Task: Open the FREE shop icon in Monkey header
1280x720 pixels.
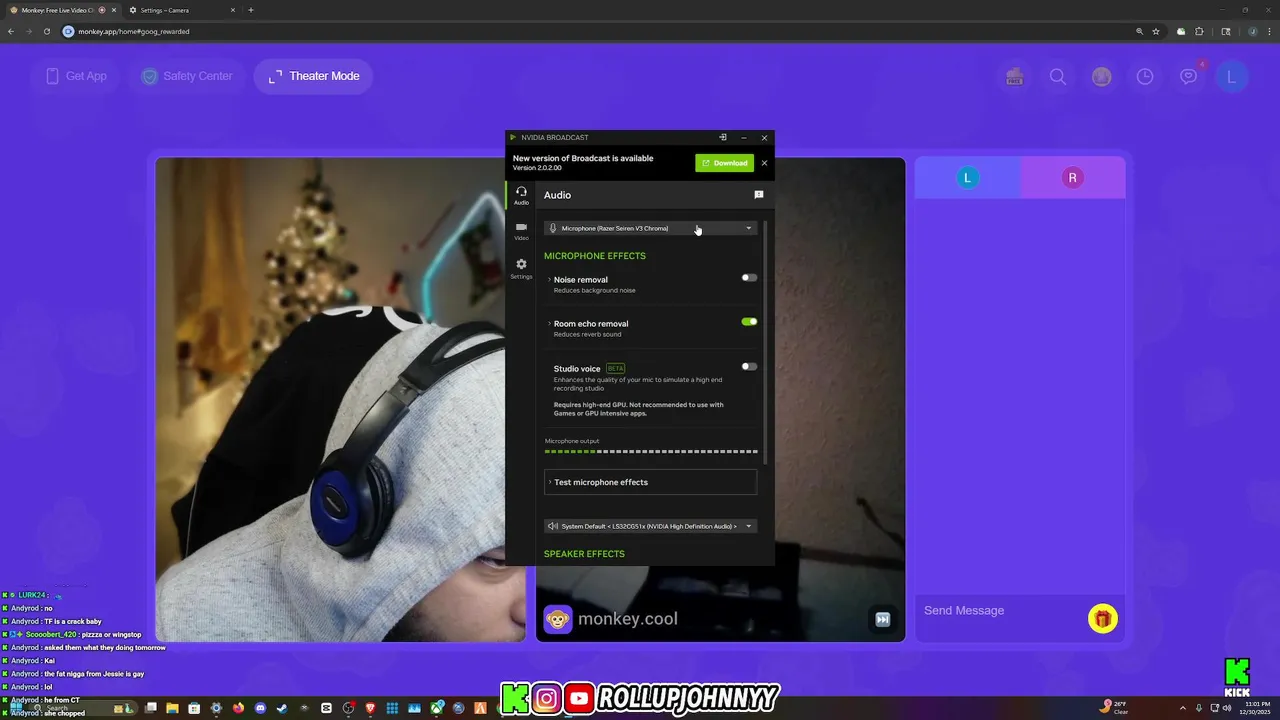Action: coord(1014,77)
